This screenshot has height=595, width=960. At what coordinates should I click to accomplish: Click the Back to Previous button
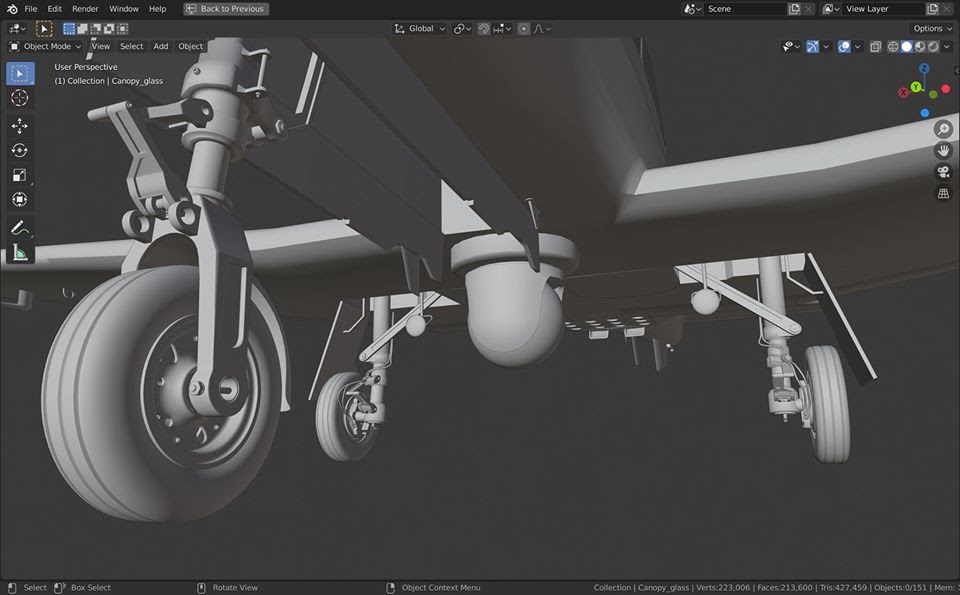pyautogui.click(x=225, y=8)
